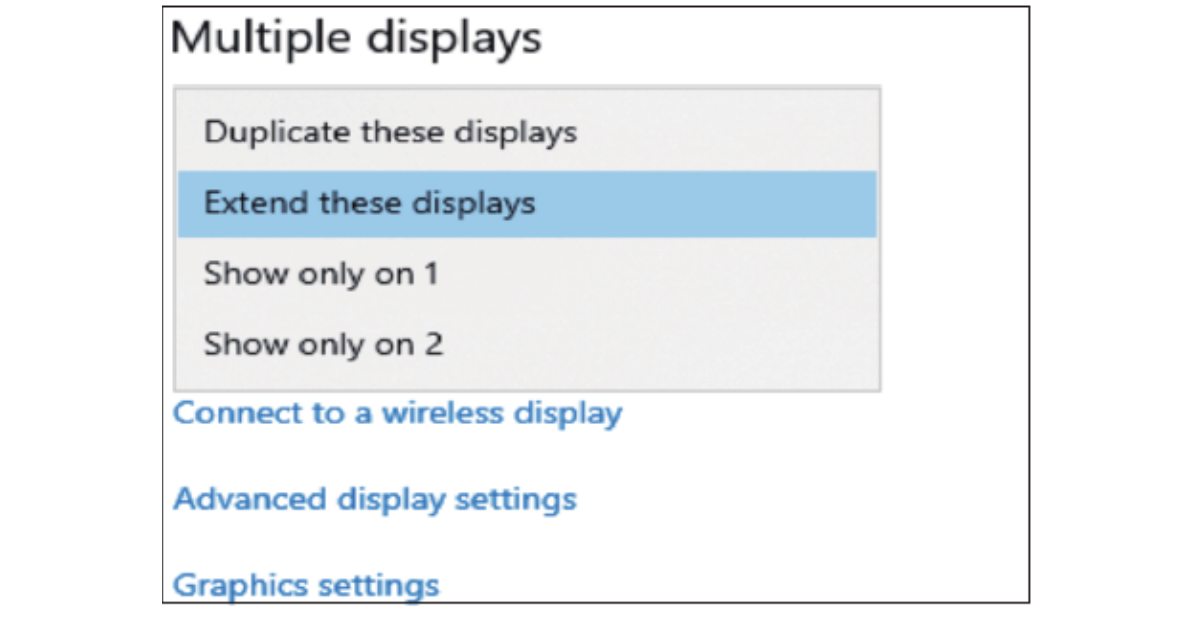Restrict output to display 1 only

pos(321,274)
